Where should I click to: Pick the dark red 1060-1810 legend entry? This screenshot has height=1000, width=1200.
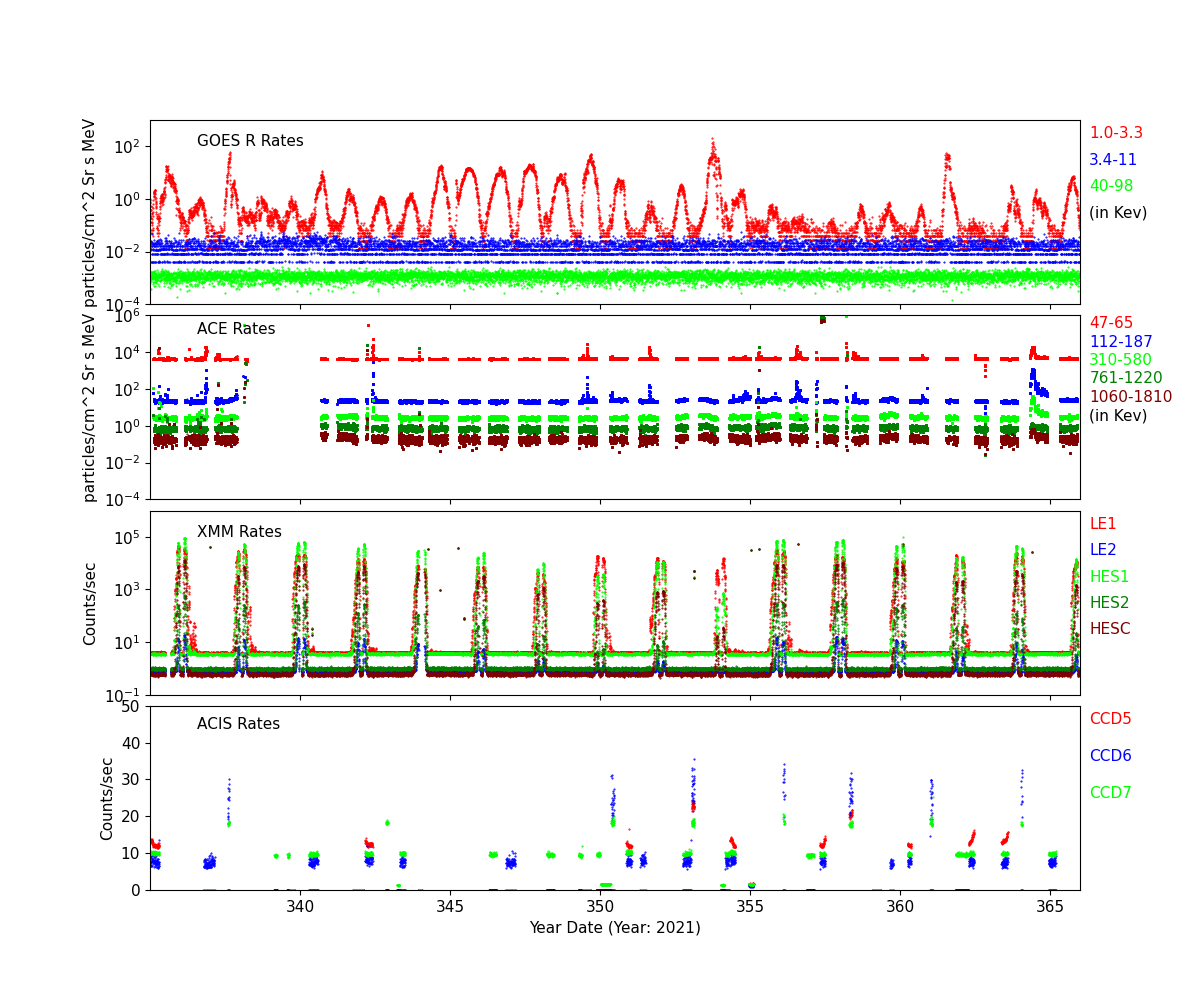pos(1130,397)
